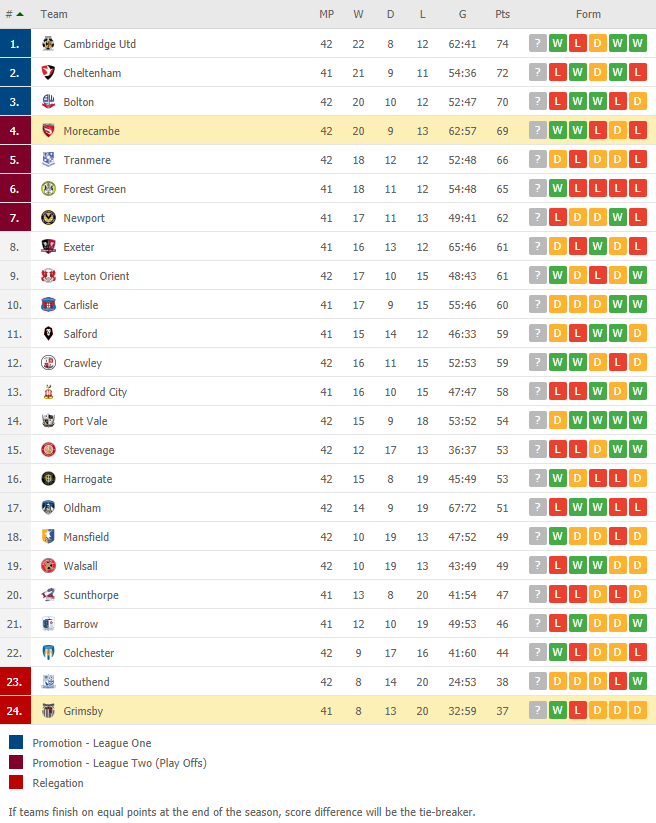Image resolution: width=656 pixels, height=823 pixels.
Task: Click the Grimsby club crest icon
Action: tap(48, 710)
